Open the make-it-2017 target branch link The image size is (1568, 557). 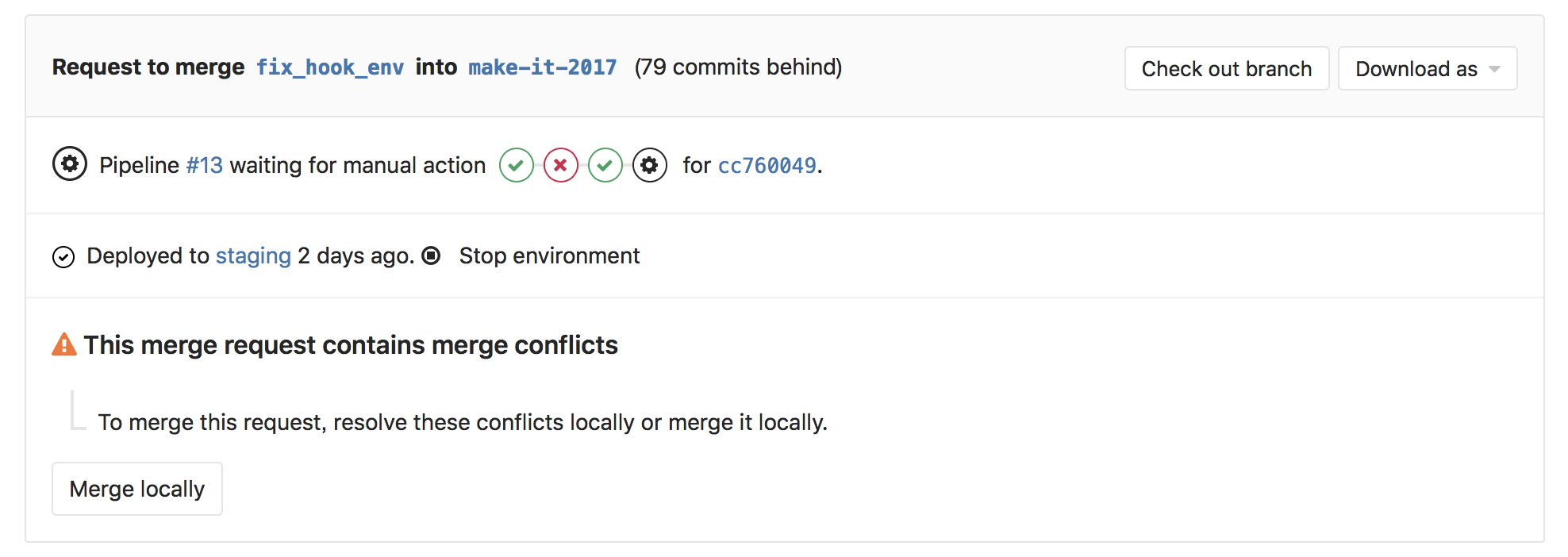tap(542, 67)
